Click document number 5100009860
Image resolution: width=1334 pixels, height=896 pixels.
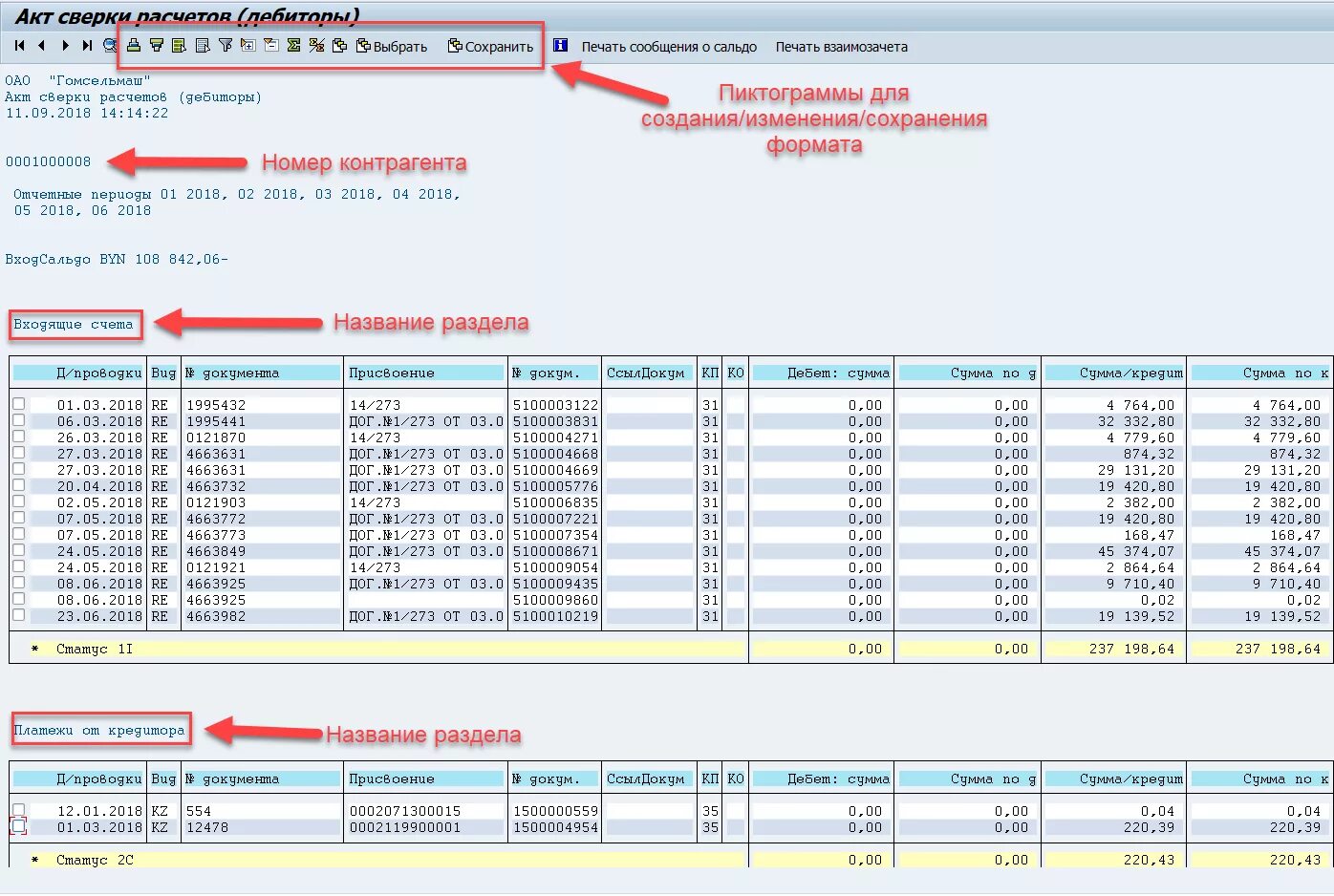[555, 600]
